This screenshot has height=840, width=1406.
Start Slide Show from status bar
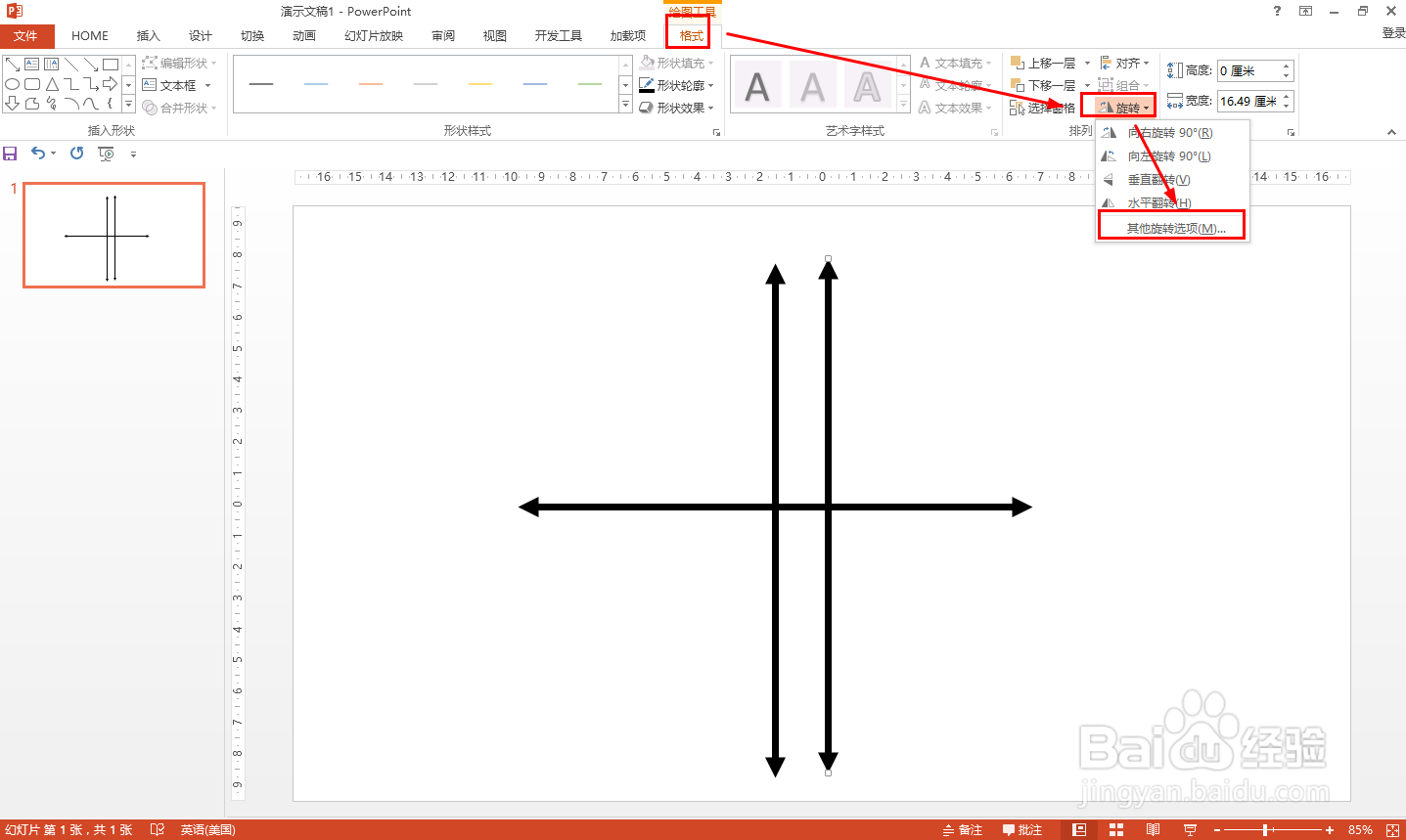click(1190, 830)
